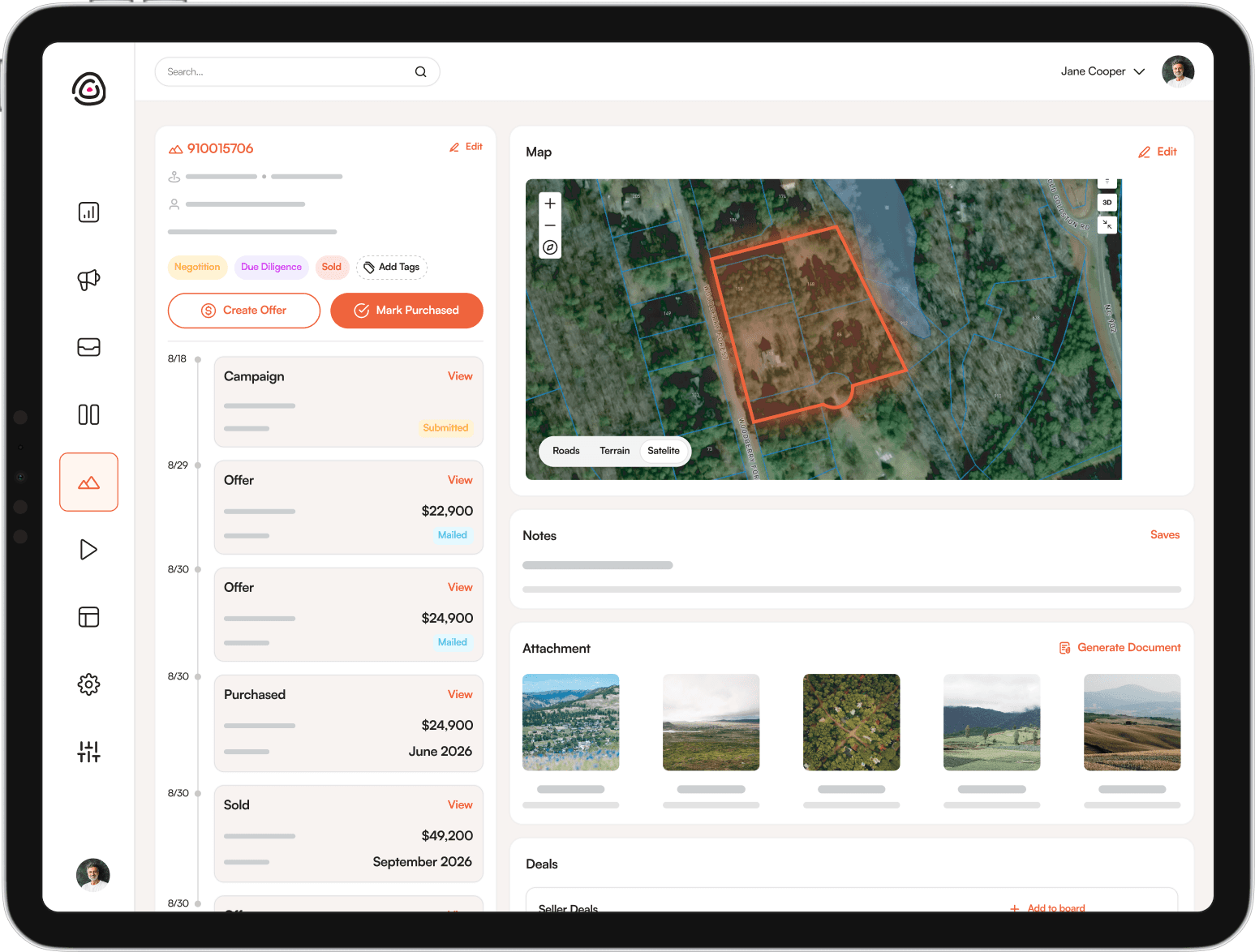View the Campaign timeline entry
The image size is (1255, 952).
pyautogui.click(x=460, y=376)
